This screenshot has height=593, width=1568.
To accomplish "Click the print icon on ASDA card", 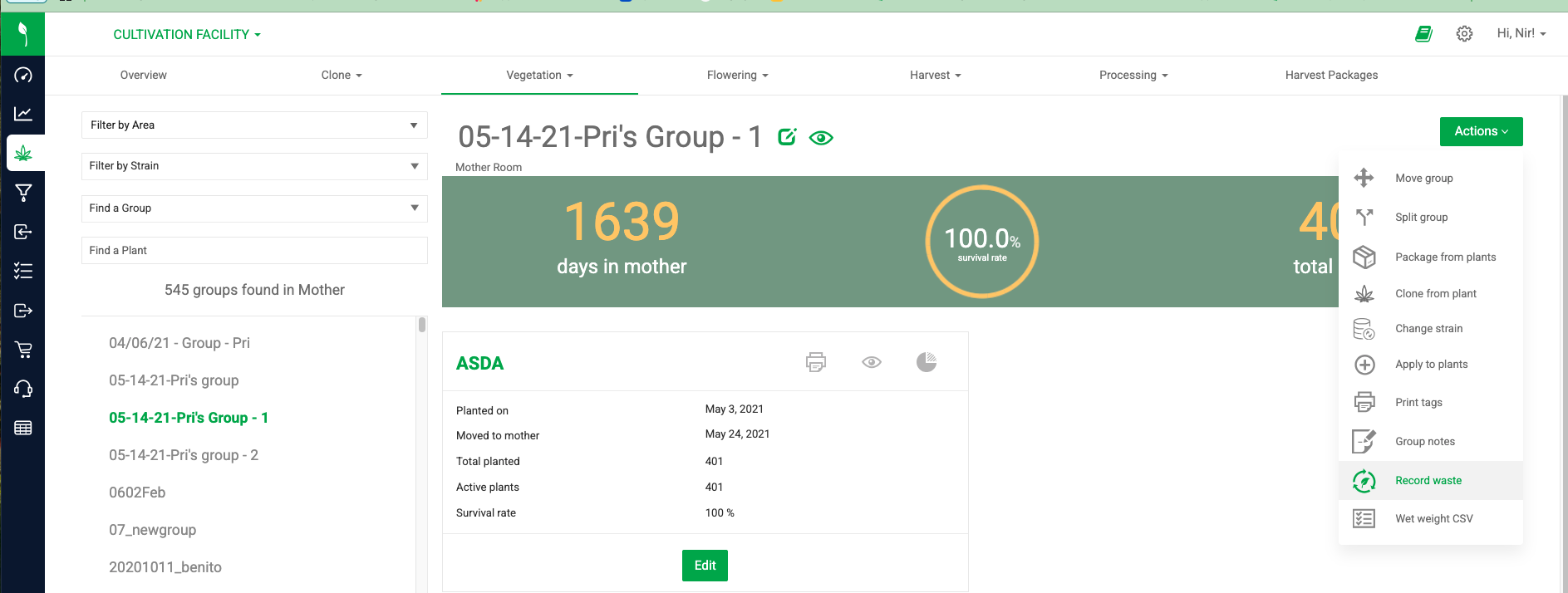I will point(816,362).
